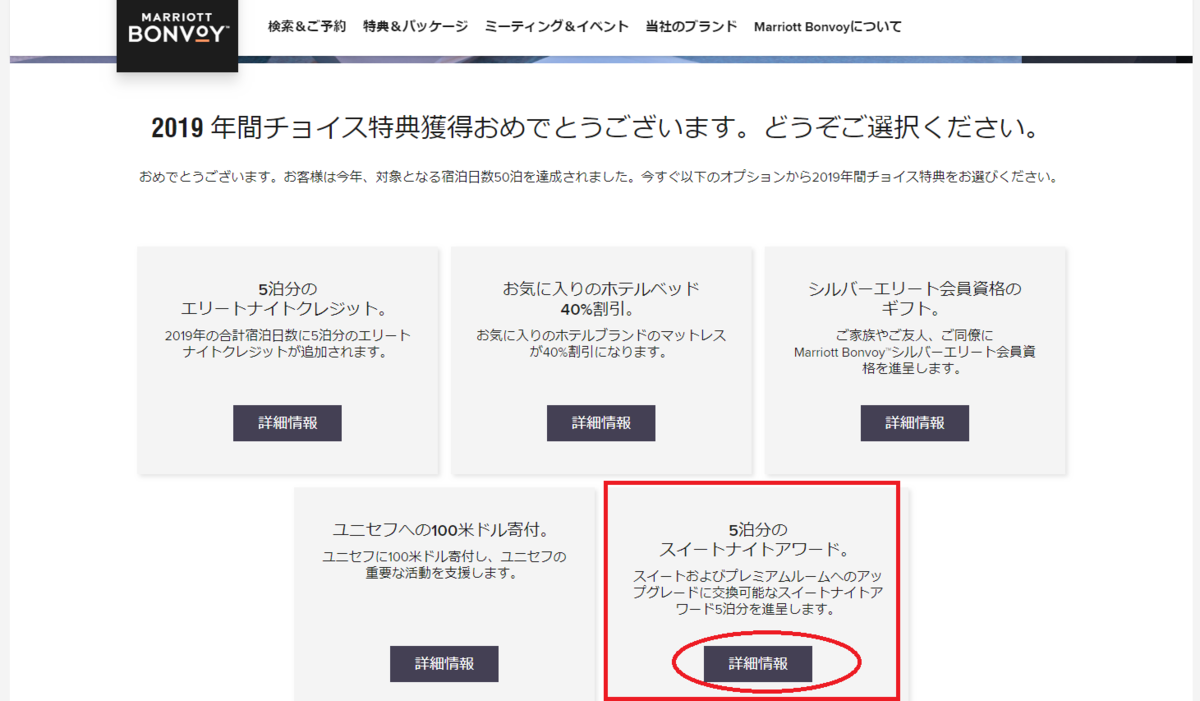Select the ユニセフへの100米ドル寄付 card title
The height and width of the screenshot is (701, 1200).
click(x=444, y=530)
